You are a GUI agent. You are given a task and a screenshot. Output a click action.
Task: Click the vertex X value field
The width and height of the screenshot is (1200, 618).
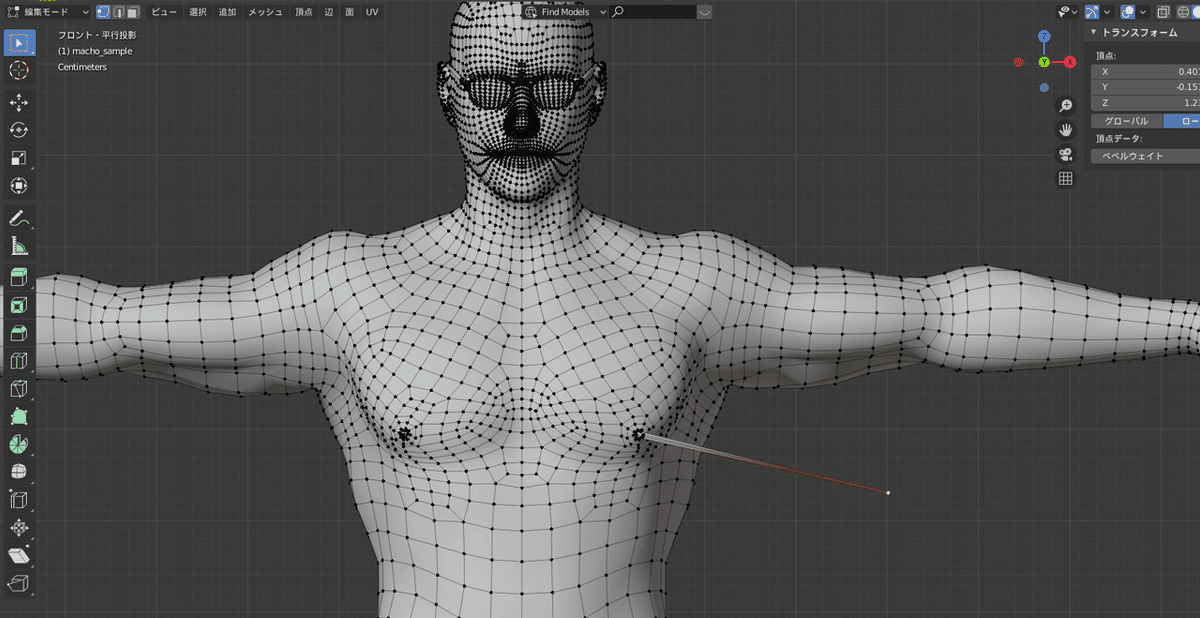pos(1145,72)
